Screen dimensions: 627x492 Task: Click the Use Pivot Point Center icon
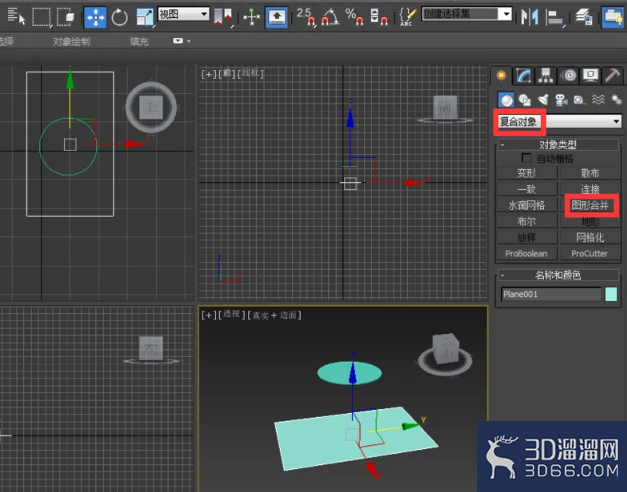point(223,17)
